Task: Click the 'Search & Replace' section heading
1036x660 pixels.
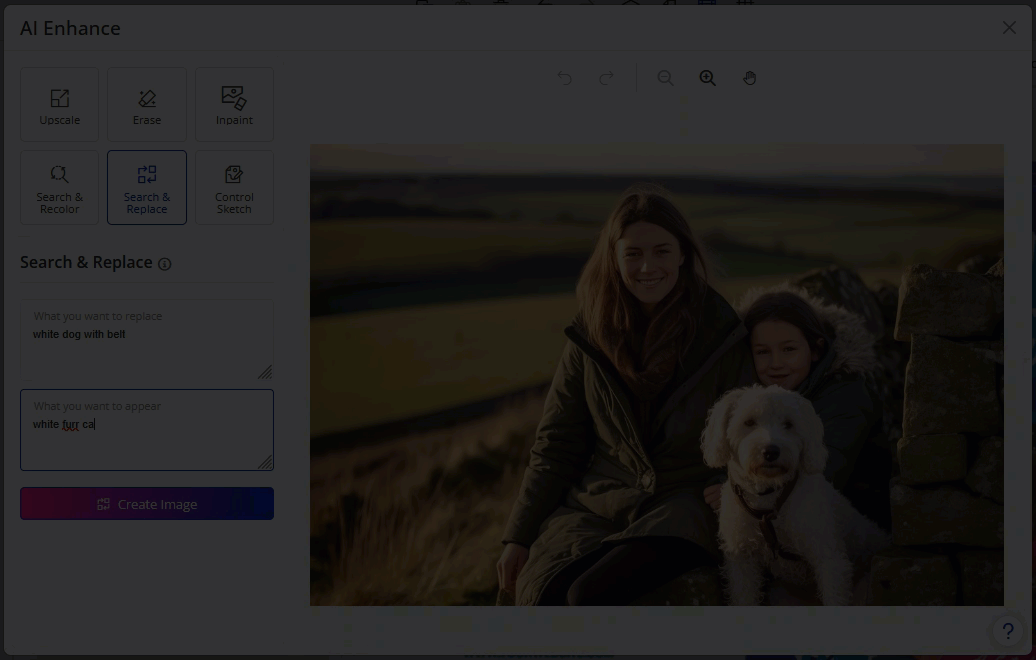Action: click(x=86, y=262)
